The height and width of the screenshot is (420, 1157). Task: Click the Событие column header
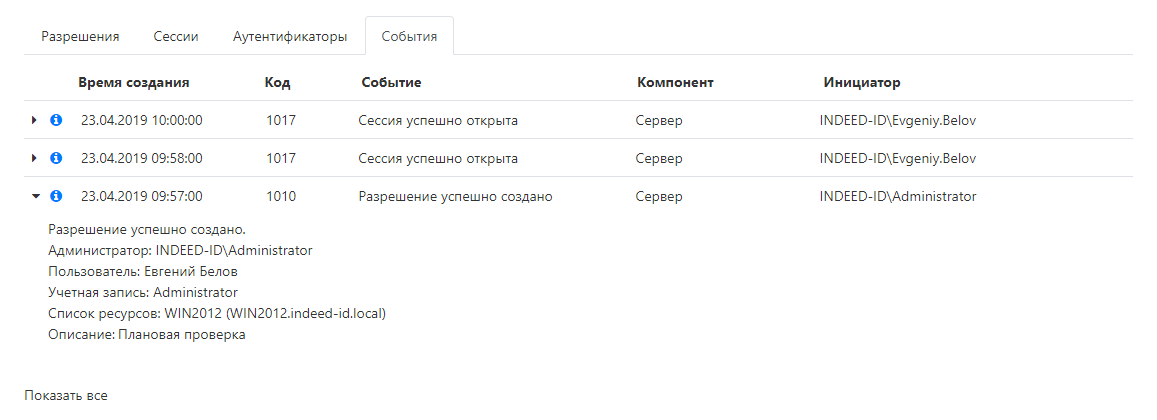click(x=391, y=82)
